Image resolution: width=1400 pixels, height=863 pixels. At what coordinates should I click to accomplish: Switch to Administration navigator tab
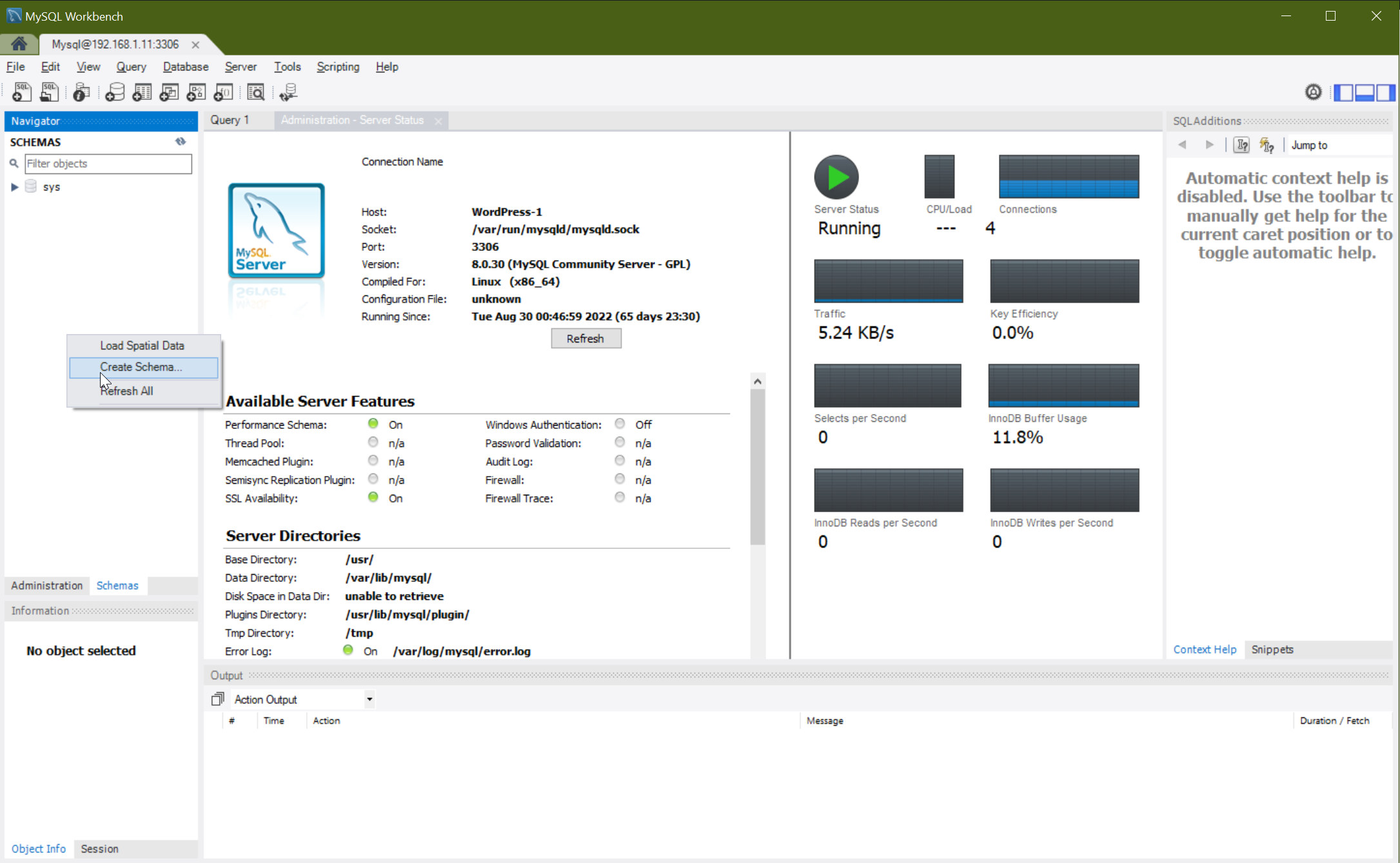click(x=47, y=585)
